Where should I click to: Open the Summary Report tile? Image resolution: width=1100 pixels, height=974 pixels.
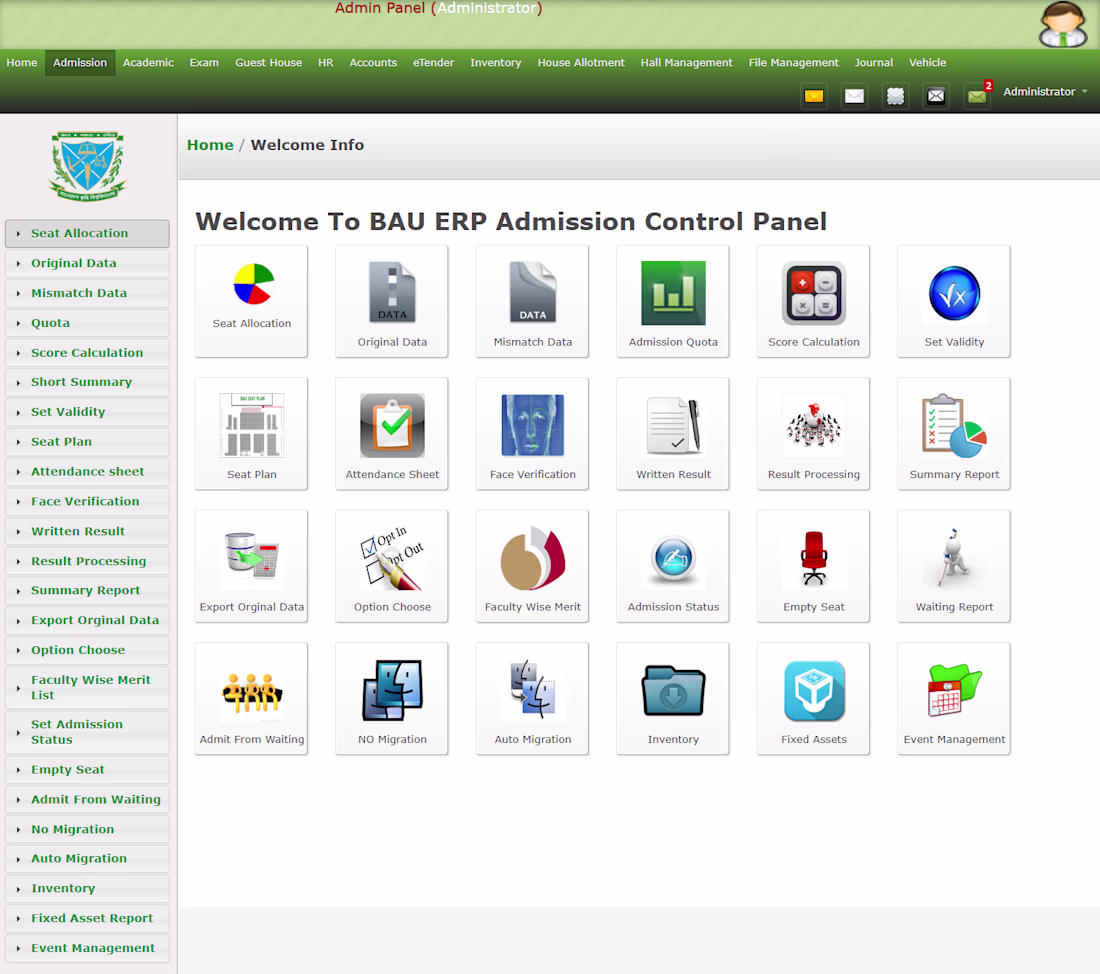point(954,434)
